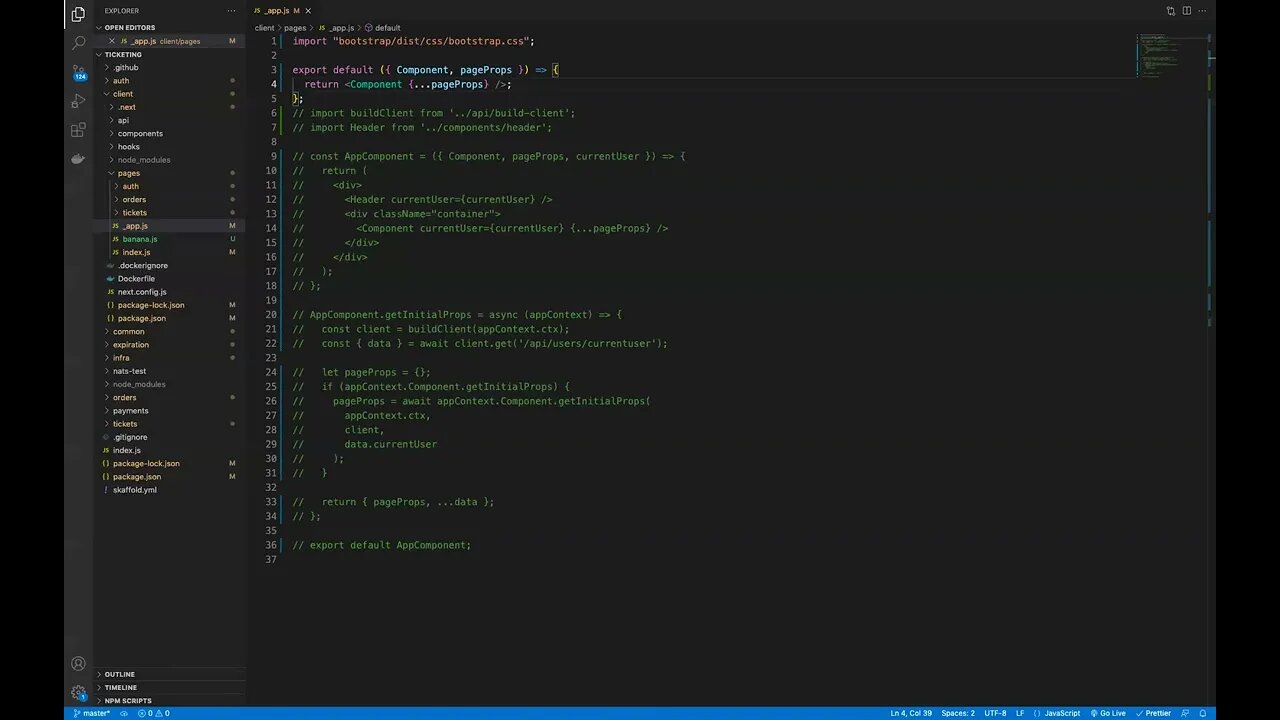Click Prettier formatter status item
This screenshot has width=1280, height=720.
1153,713
